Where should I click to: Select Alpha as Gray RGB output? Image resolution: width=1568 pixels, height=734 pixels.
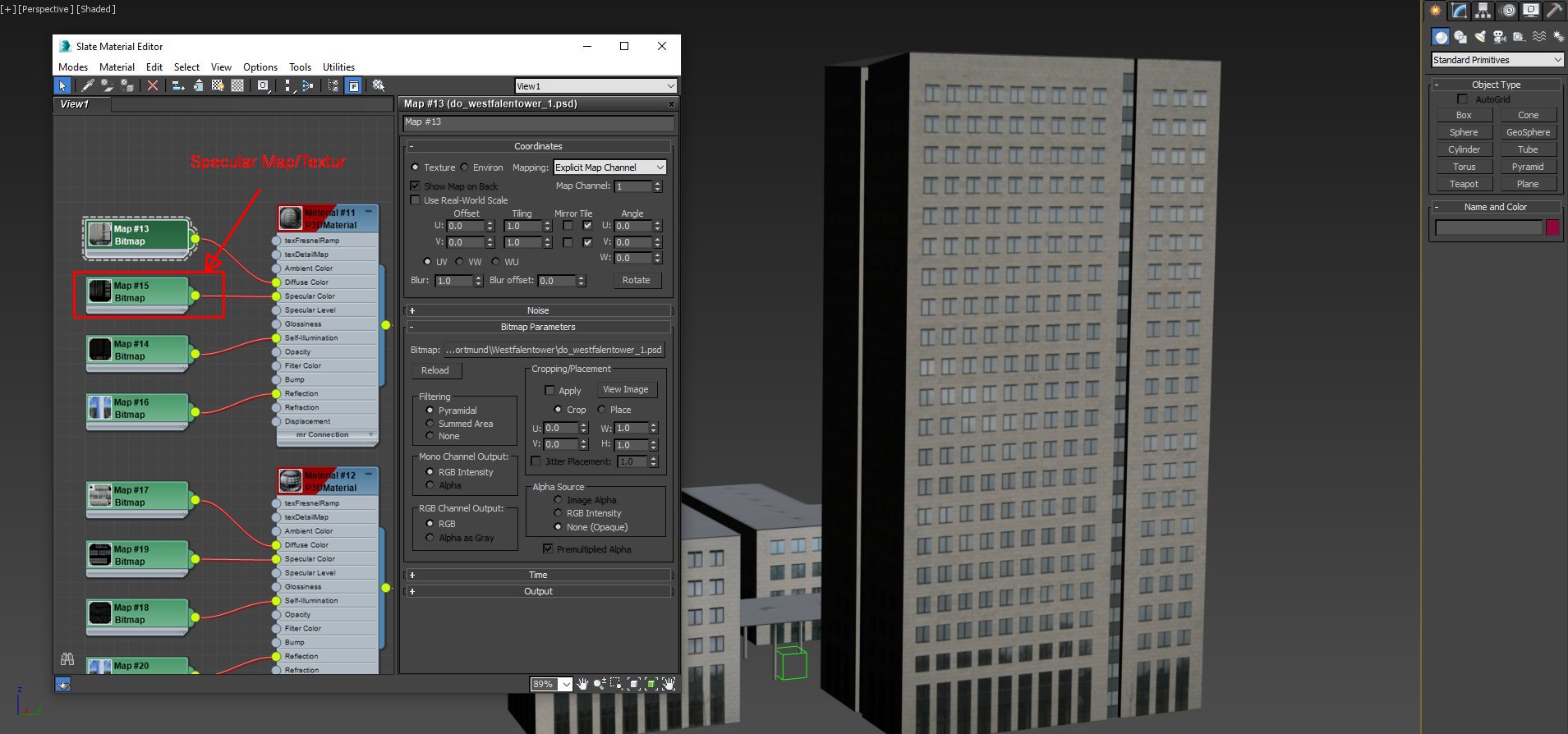(x=430, y=538)
